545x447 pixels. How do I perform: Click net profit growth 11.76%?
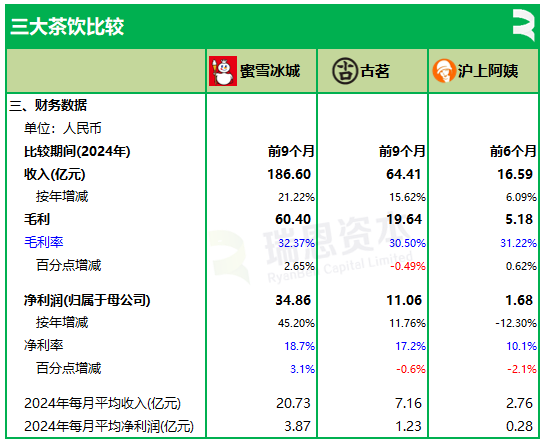pos(407,323)
